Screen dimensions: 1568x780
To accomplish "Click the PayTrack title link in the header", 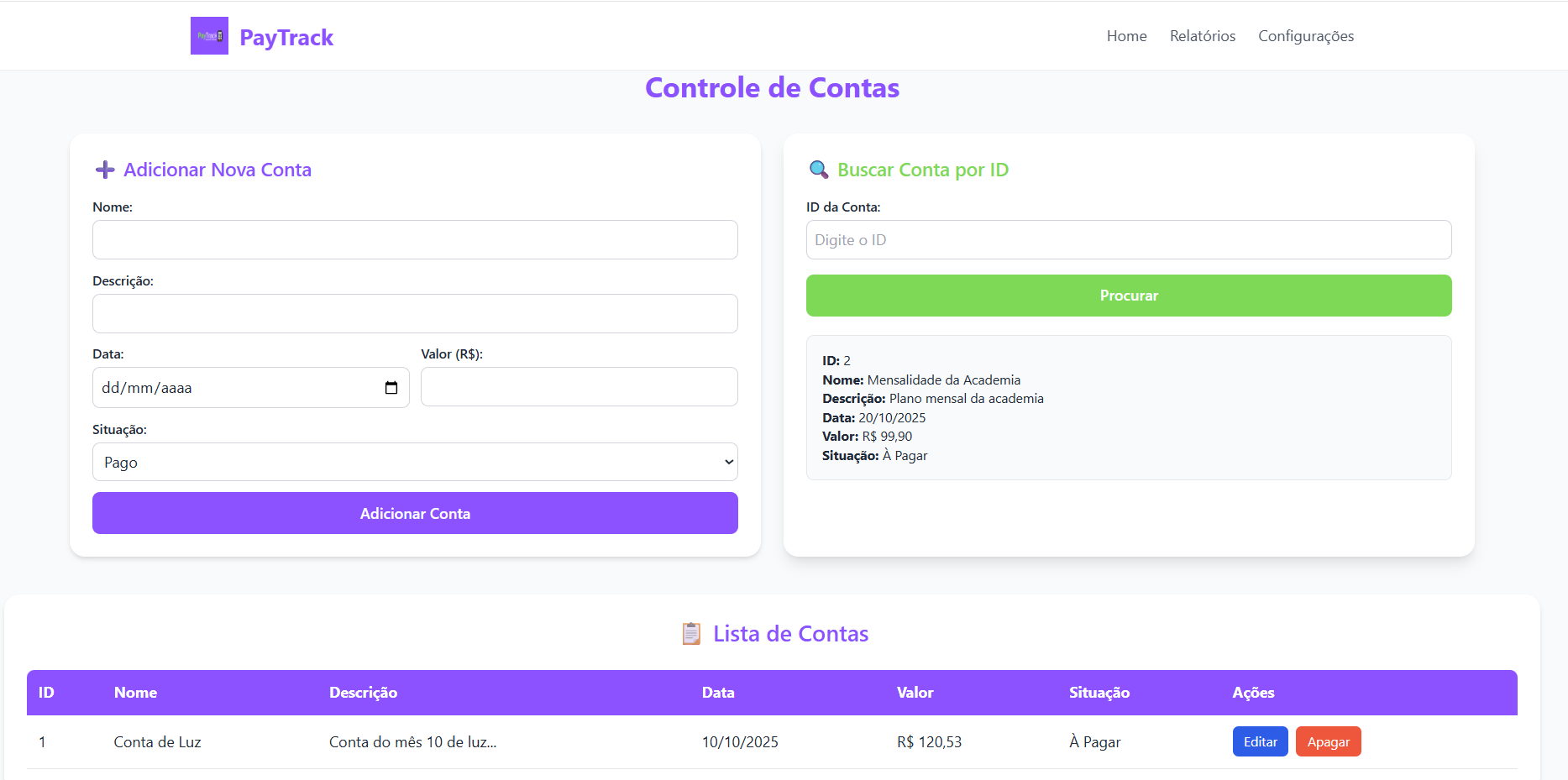I will 286,36.
